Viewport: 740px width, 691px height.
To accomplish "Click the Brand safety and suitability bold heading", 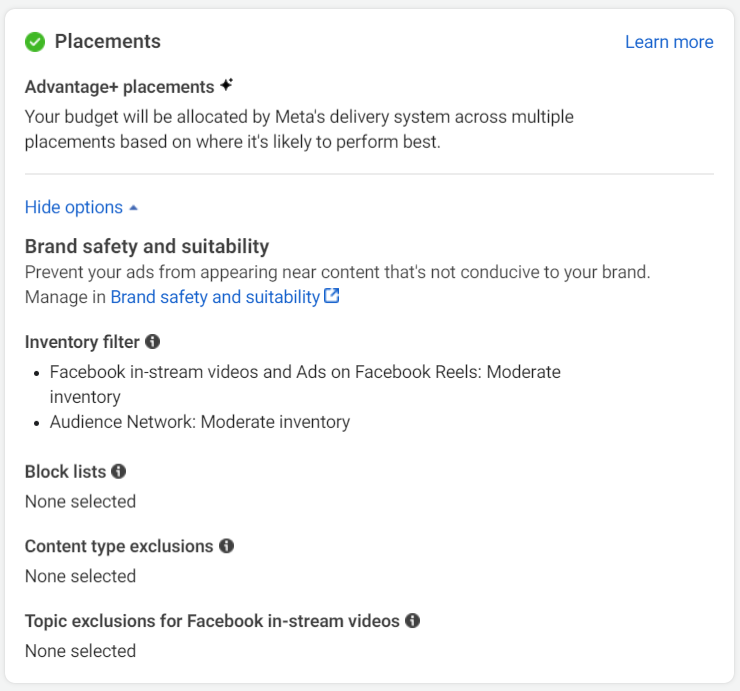I will click(x=147, y=246).
